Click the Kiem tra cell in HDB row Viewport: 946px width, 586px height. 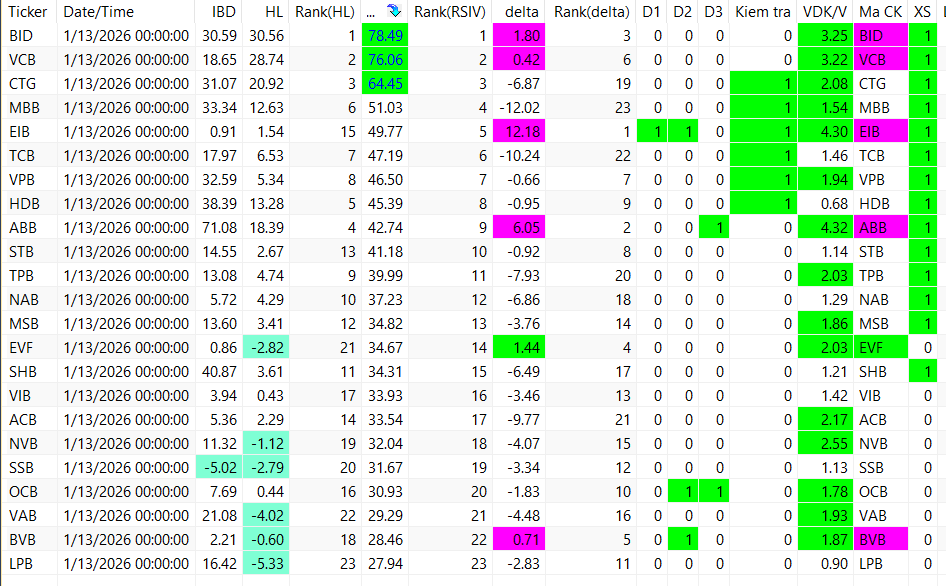pyautogui.click(x=763, y=203)
